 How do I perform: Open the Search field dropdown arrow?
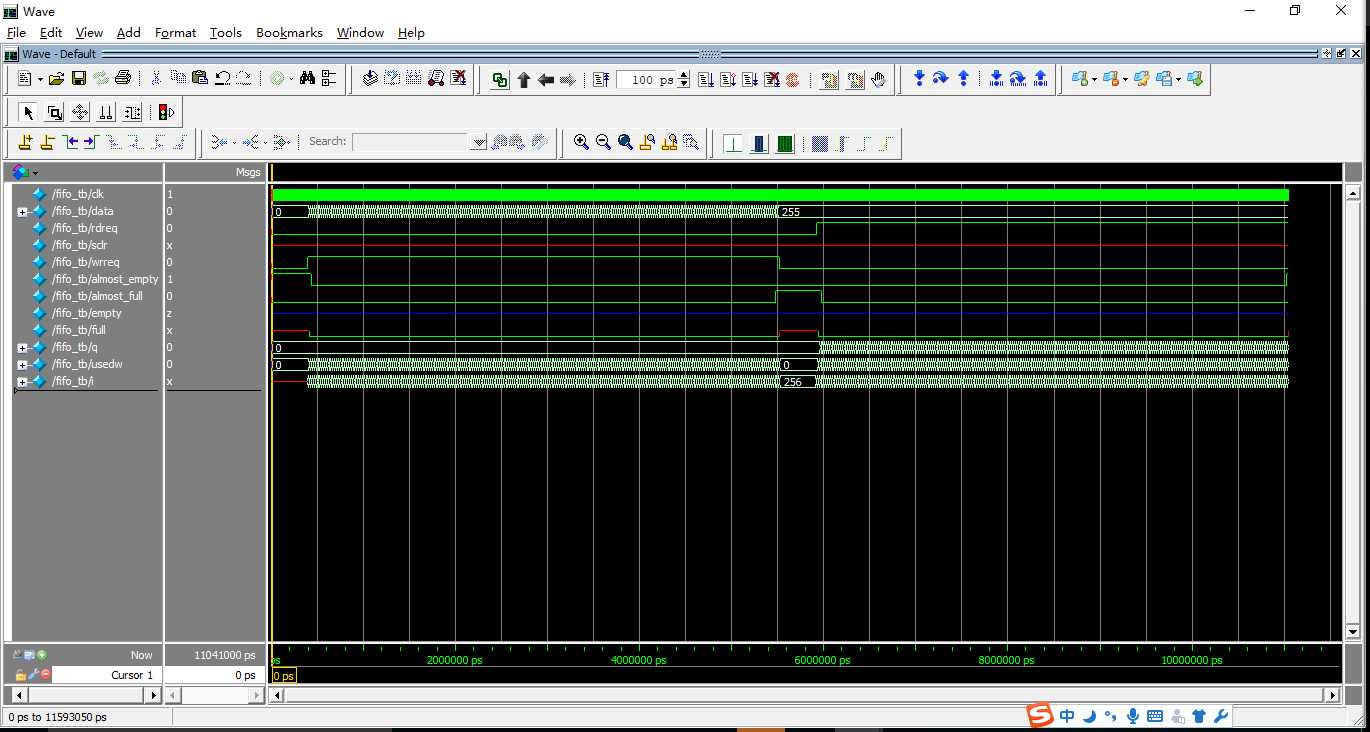pos(479,142)
